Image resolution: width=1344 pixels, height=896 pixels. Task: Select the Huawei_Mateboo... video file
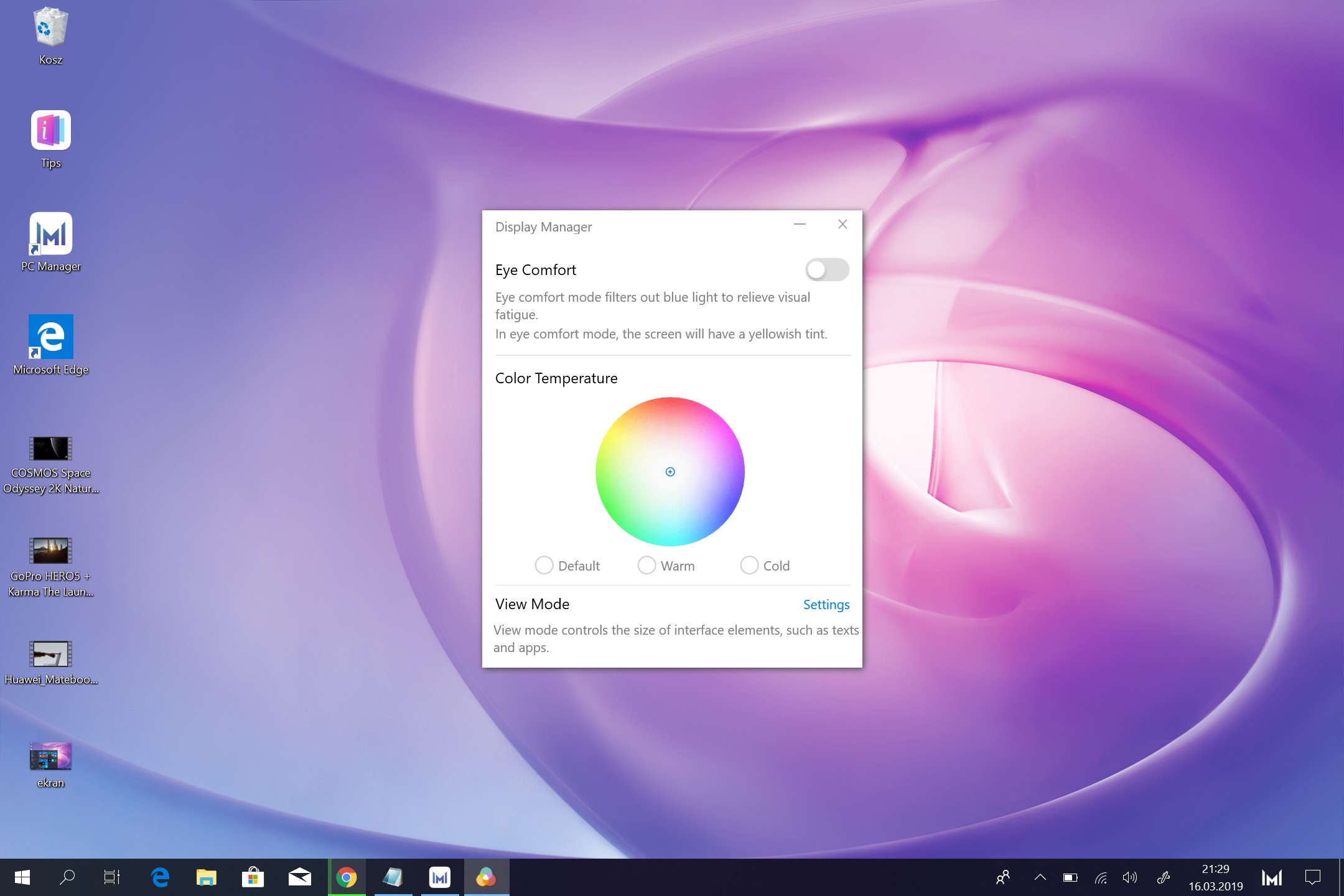coord(50,663)
